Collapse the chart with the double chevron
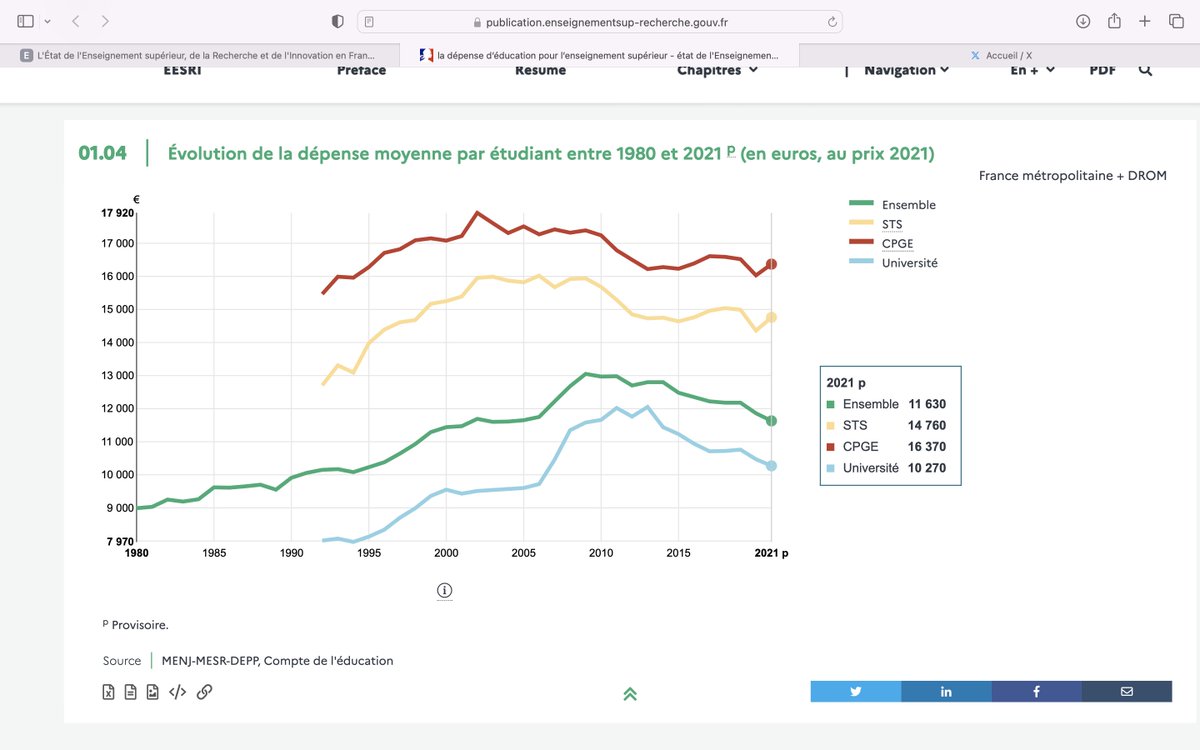The width and height of the screenshot is (1200, 750). pyautogui.click(x=630, y=691)
